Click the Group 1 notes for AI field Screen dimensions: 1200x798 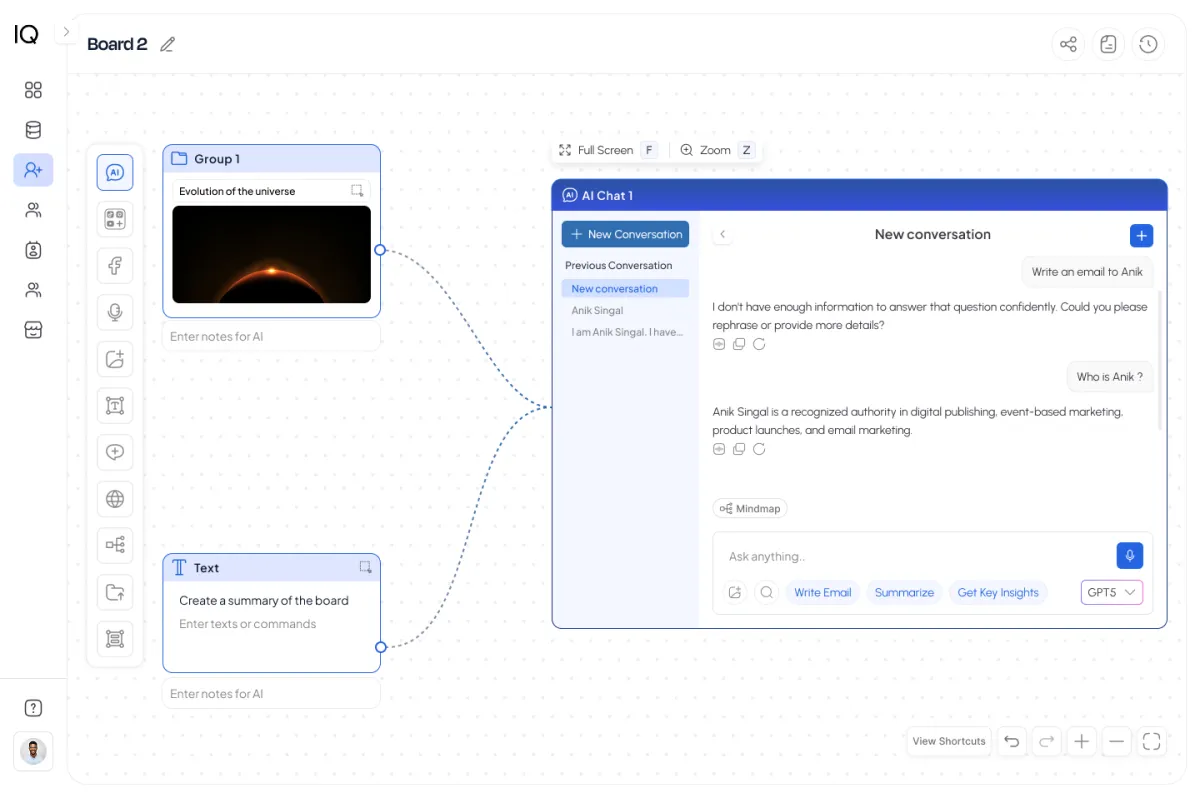pyautogui.click(x=271, y=336)
